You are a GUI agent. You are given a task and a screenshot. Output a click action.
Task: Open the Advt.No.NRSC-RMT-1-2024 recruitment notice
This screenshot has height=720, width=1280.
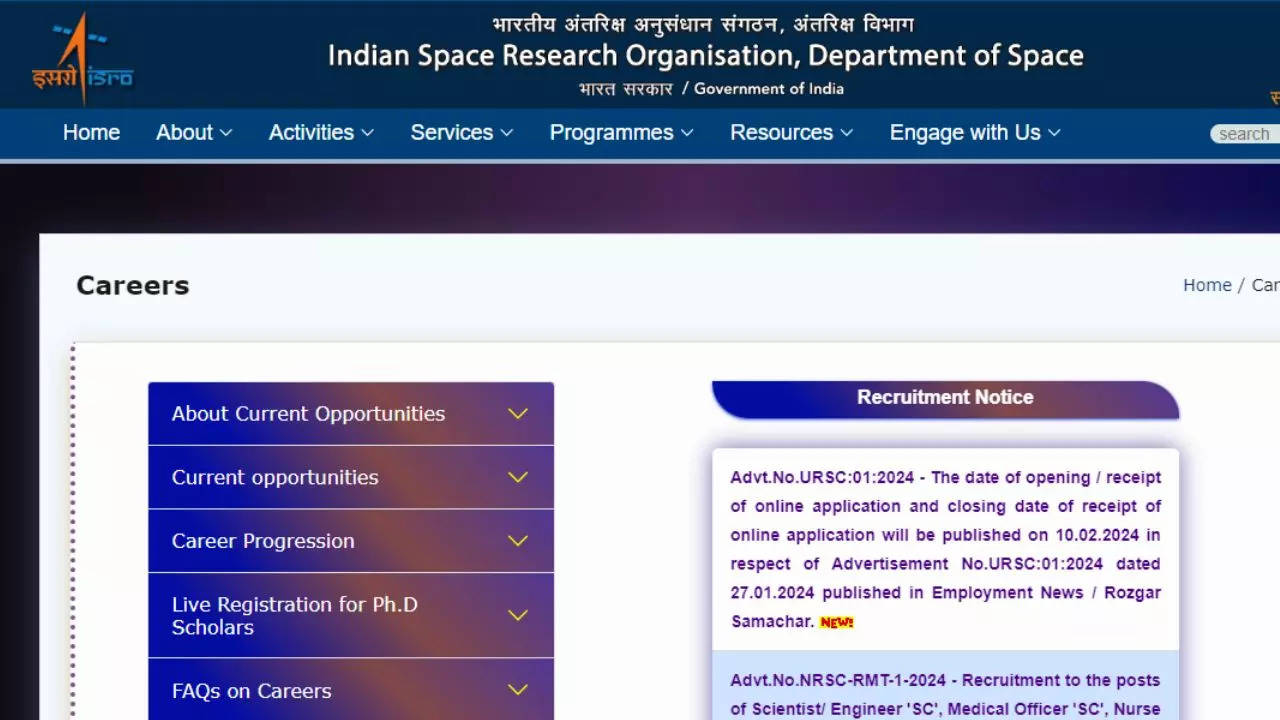(946, 695)
